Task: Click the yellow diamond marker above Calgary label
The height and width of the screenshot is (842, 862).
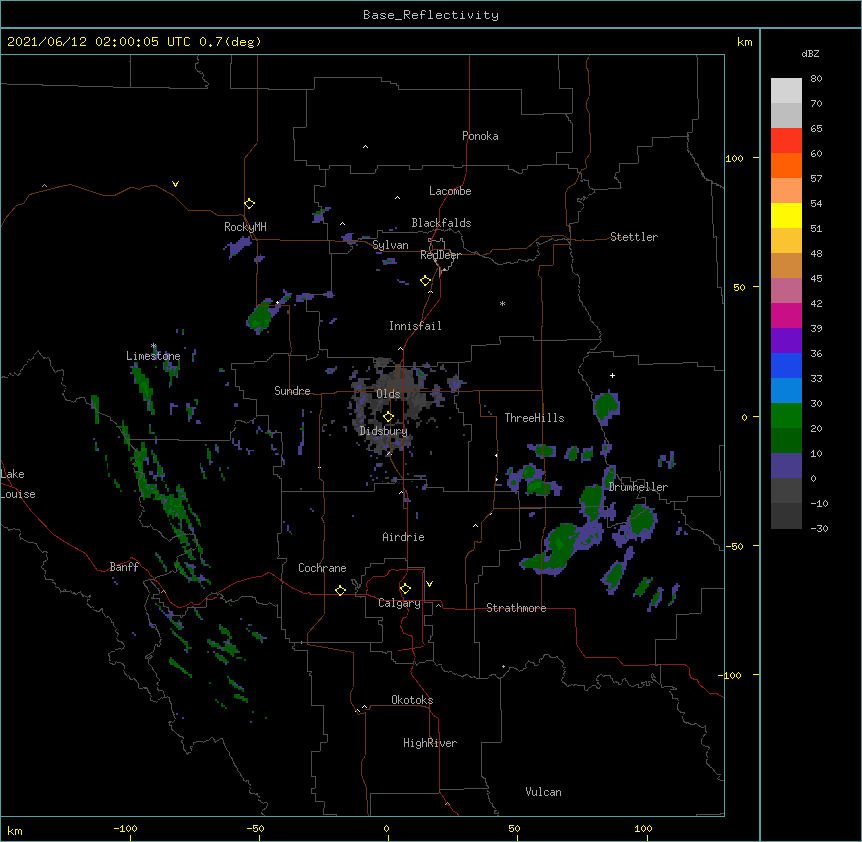Action: click(x=405, y=589)
